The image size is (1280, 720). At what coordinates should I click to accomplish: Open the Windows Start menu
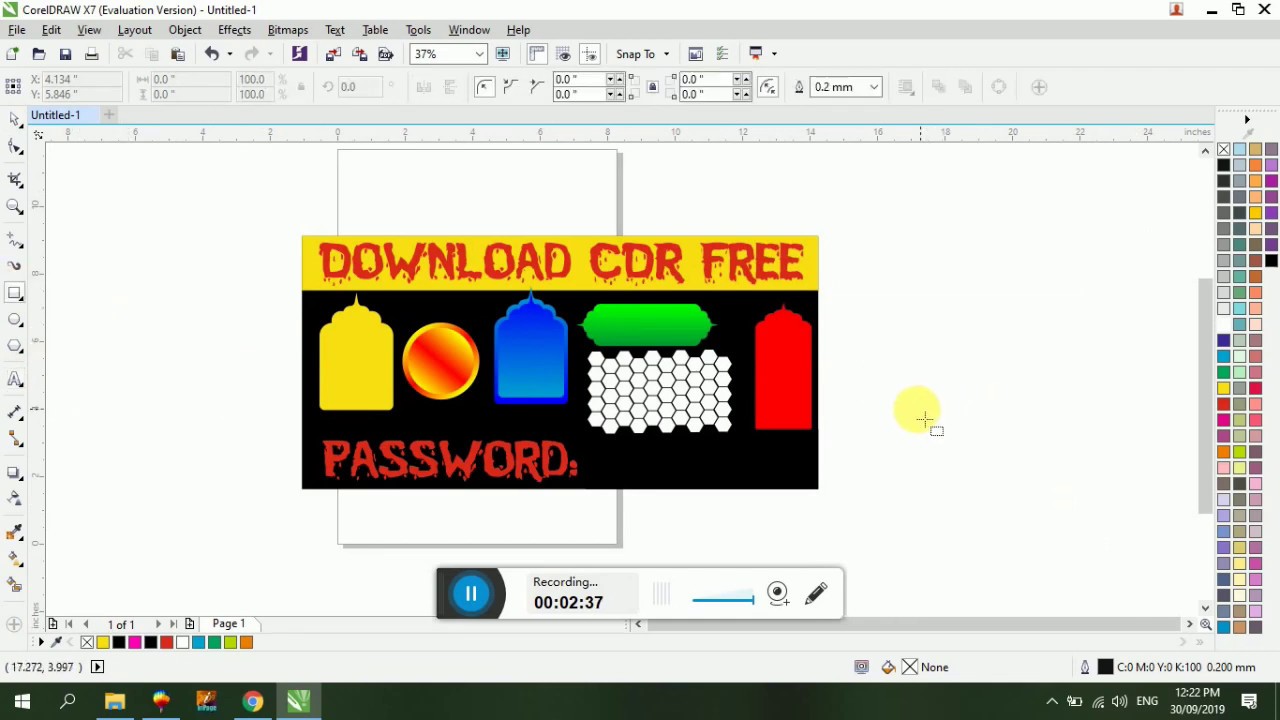coord(22,701)
